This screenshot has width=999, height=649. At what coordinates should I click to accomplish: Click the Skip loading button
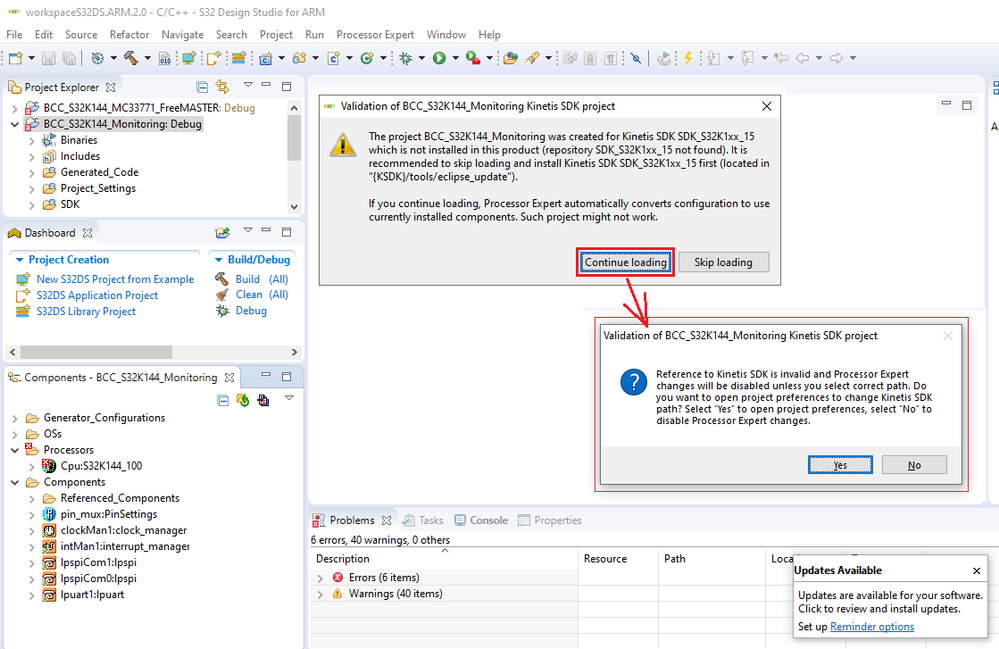[723, 262]
